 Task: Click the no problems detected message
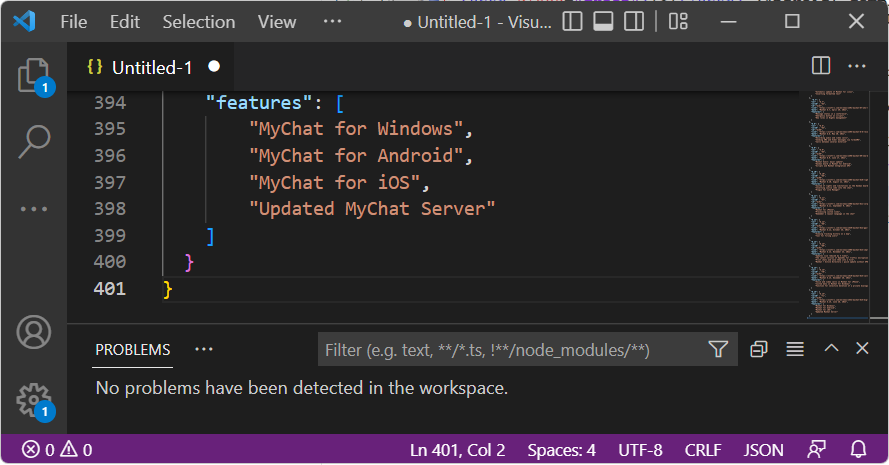[302, 388]
